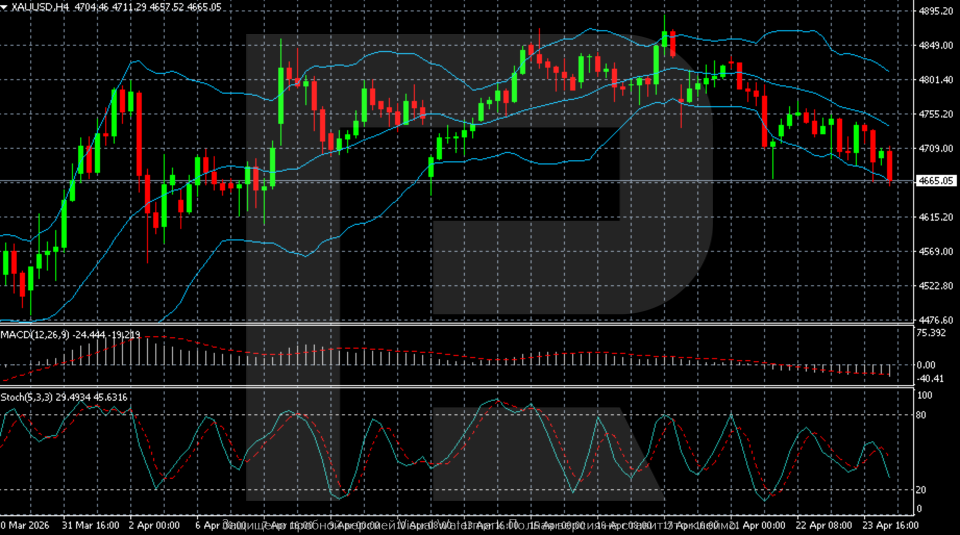Click the 4709 price level on axis
The height and width of the screenshot is (535, 960).
coord(932,148)
